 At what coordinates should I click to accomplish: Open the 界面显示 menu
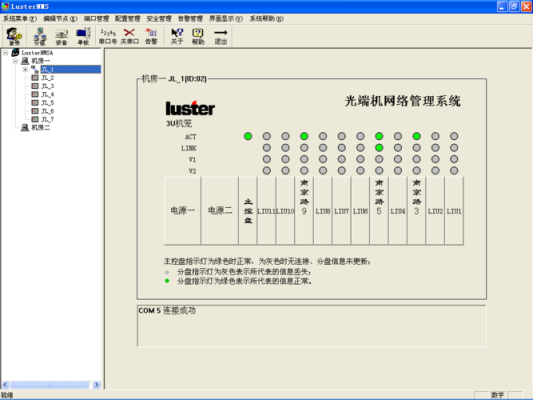pyautogui.click(x=226, y=19)
